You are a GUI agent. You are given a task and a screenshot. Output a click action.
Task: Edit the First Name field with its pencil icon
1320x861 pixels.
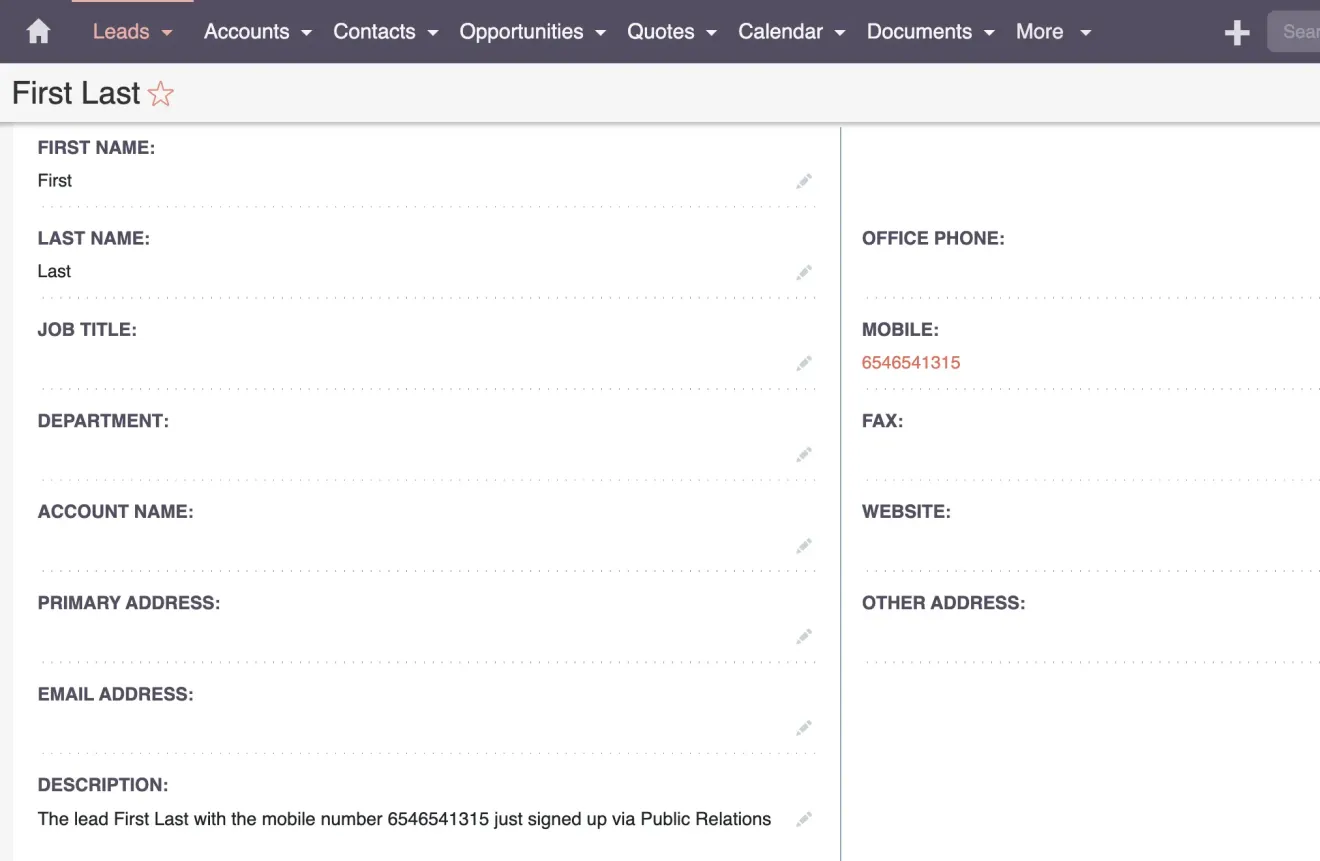804,181
